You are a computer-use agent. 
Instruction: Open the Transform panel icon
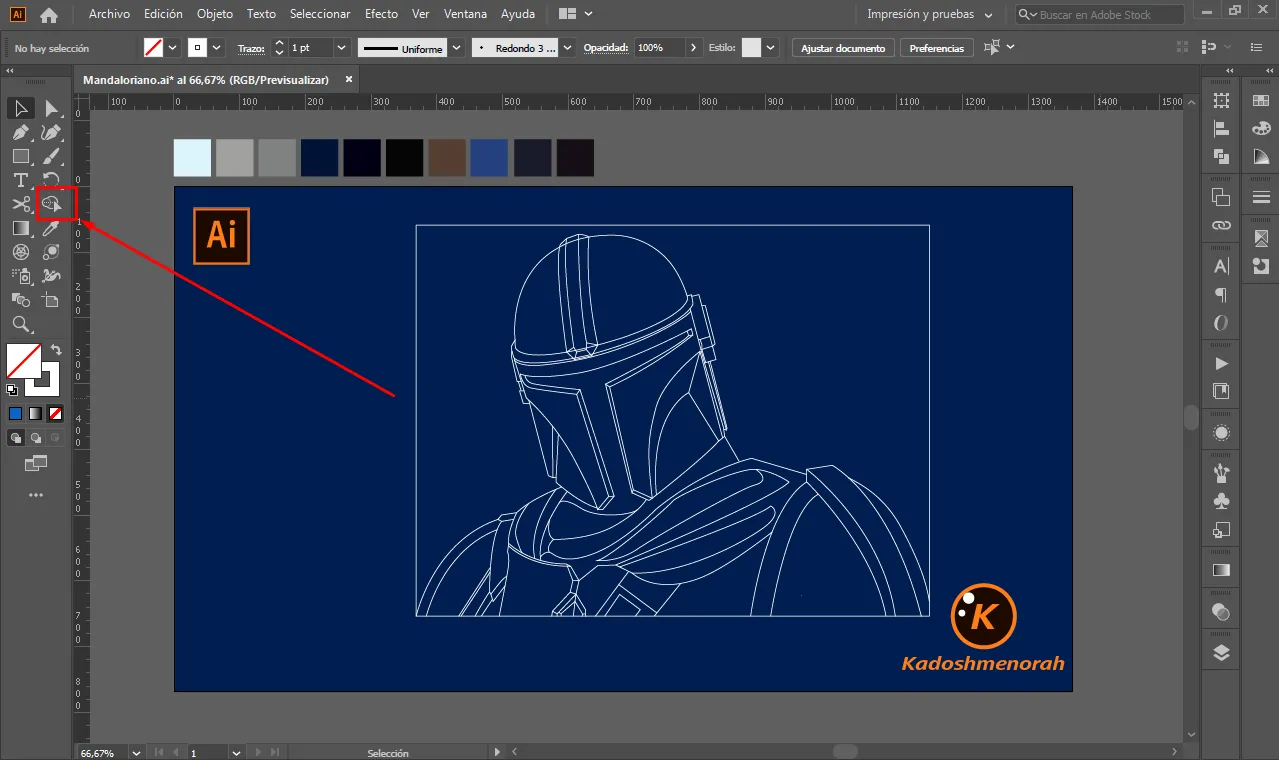[x=1221, y=100]
